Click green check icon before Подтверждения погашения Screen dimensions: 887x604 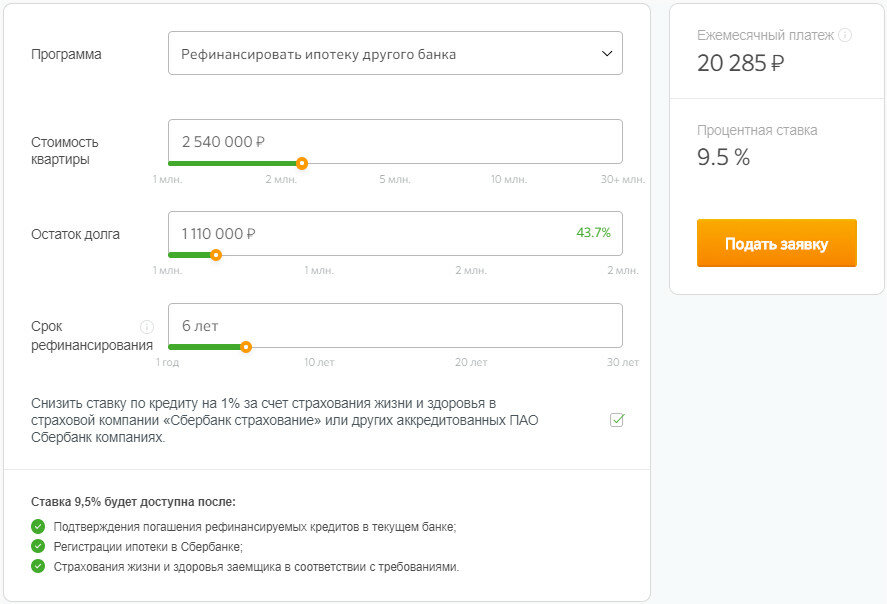point(38,527)
